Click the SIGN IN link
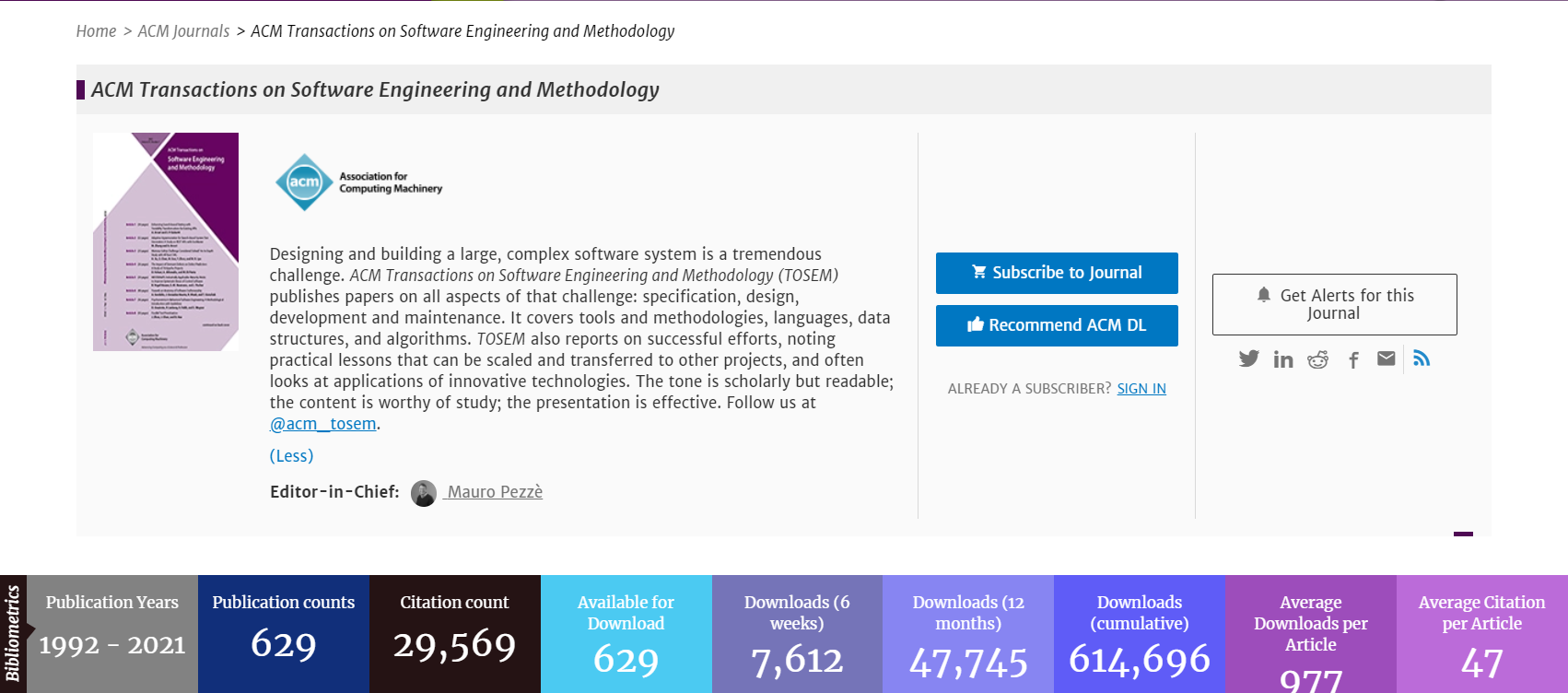Screen dimensions: 1568x693 1141,389
